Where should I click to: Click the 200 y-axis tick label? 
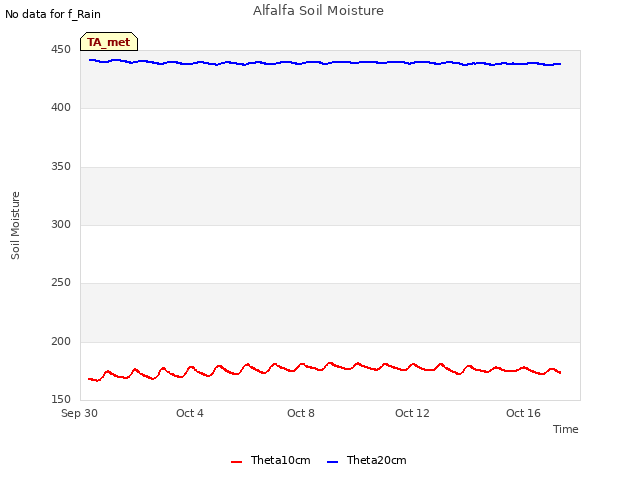[61, 341]
